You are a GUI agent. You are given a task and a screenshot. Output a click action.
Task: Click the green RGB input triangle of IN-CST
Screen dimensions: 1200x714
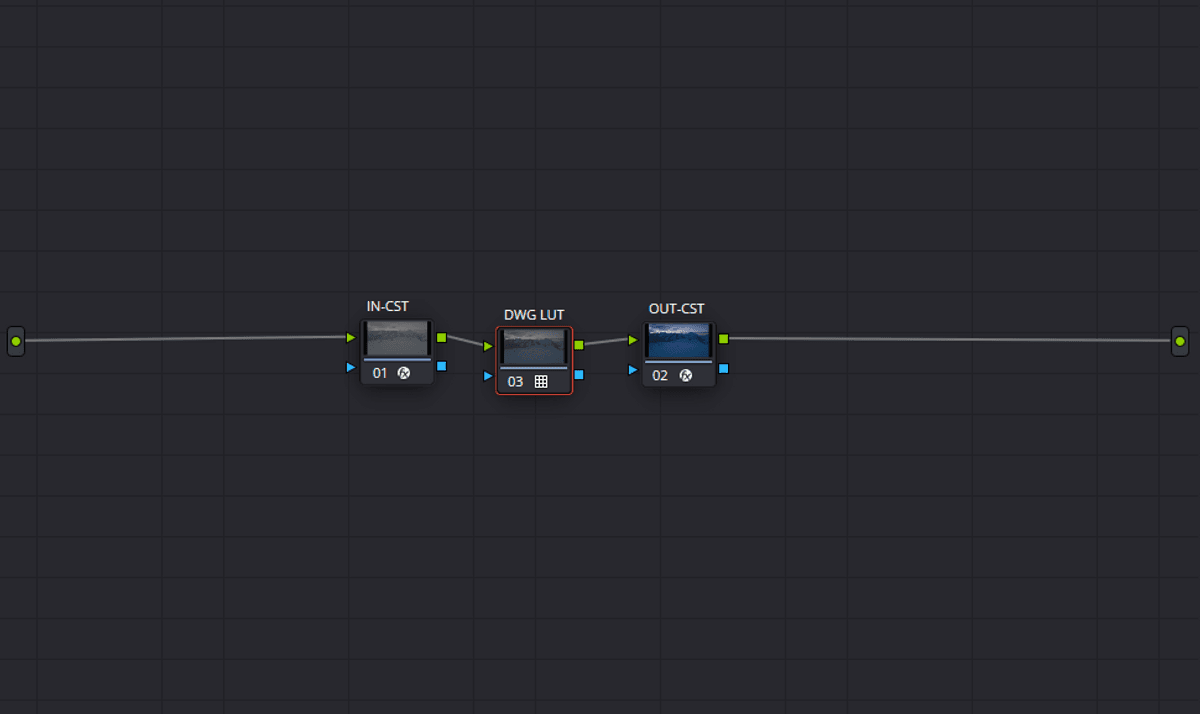351,338
